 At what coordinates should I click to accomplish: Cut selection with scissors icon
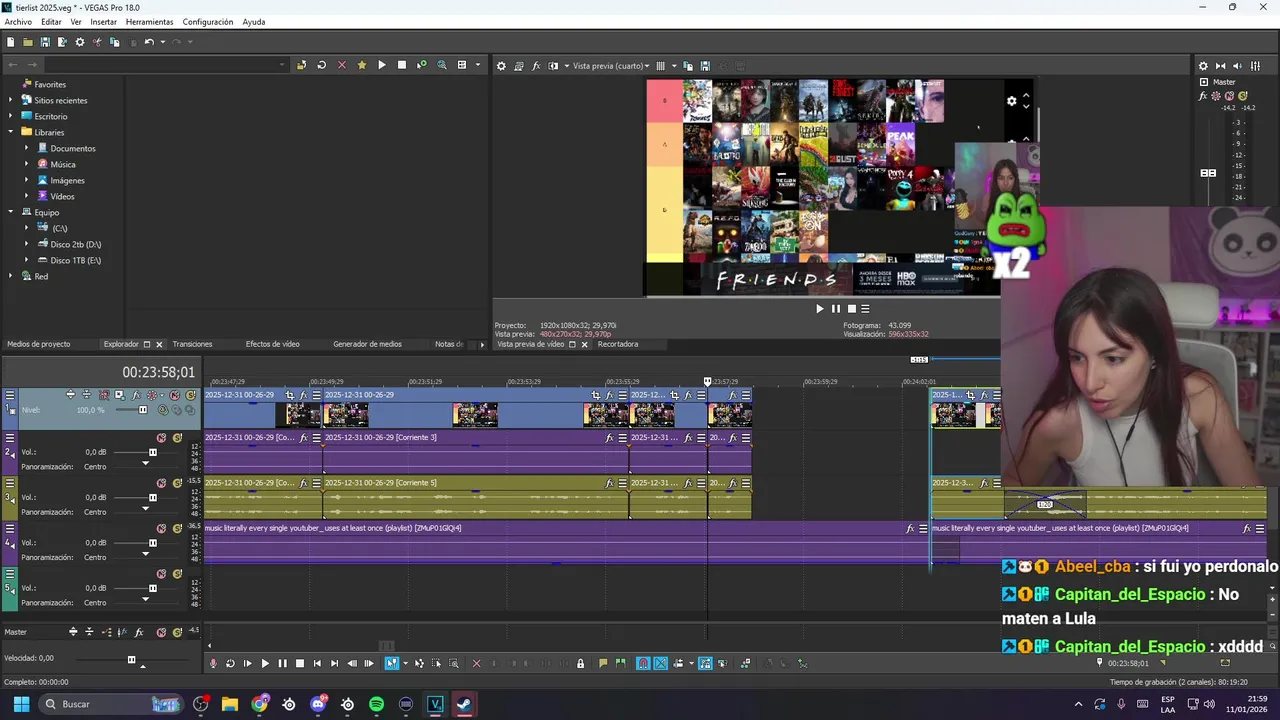coord(97,42)
